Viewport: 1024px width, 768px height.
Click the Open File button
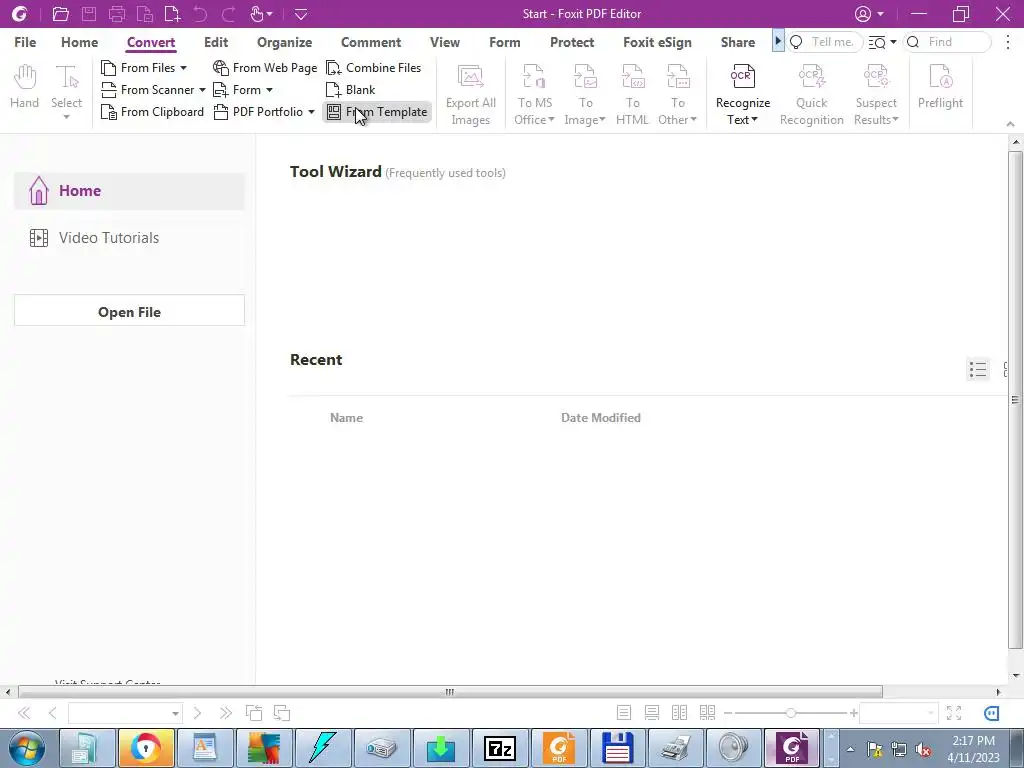pyautogui.click(x=129, y=310)
